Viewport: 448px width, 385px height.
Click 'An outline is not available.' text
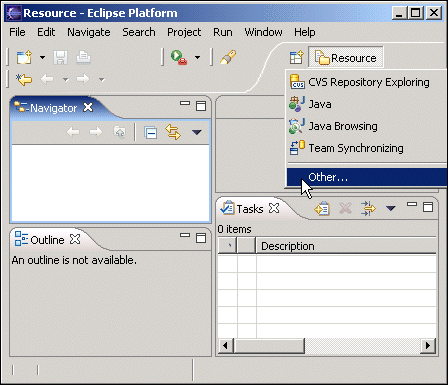(x=74, y=260)
